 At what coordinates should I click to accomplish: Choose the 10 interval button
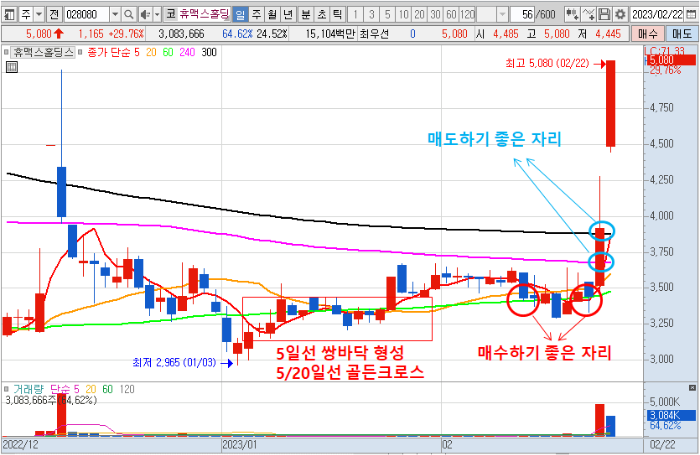[x=404, y=15]
